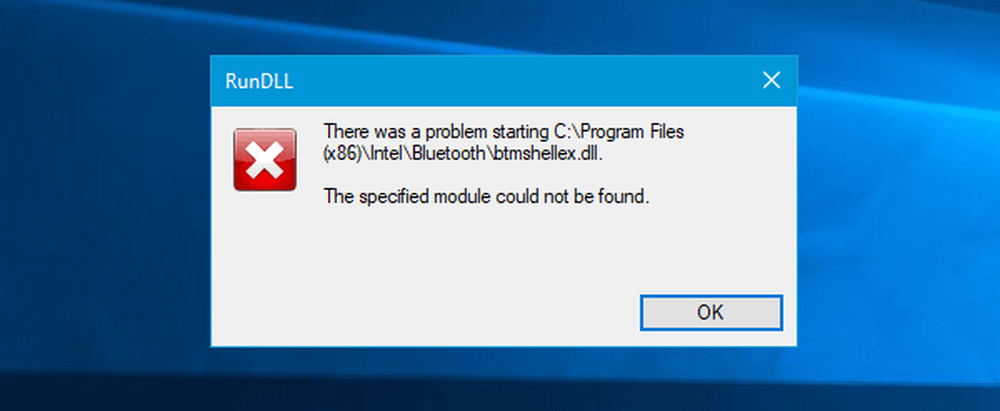Click the OK button to dismiss the error

(x=711, y=313)
